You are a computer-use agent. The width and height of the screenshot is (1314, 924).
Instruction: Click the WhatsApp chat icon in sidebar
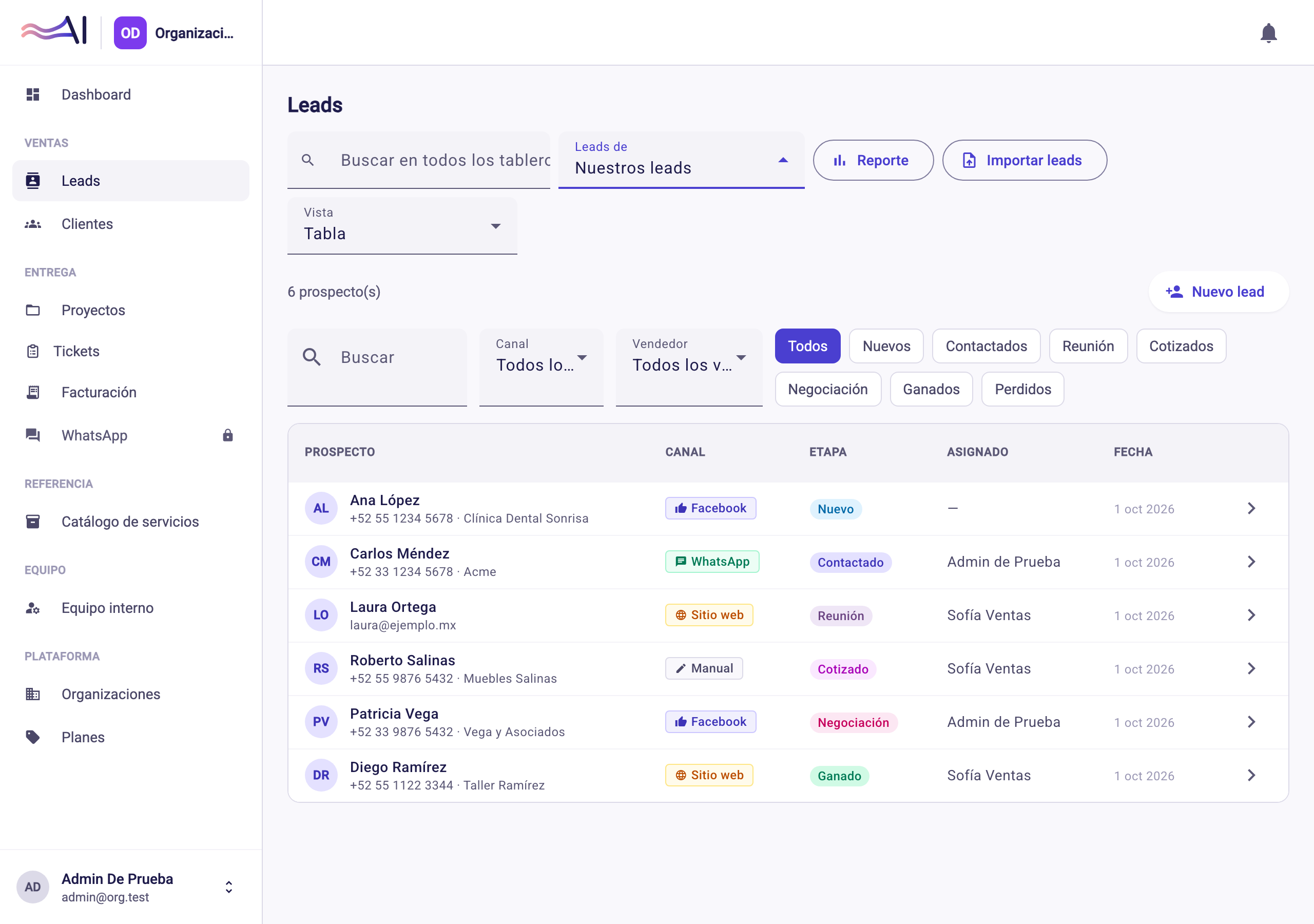(x=33, y=436)
